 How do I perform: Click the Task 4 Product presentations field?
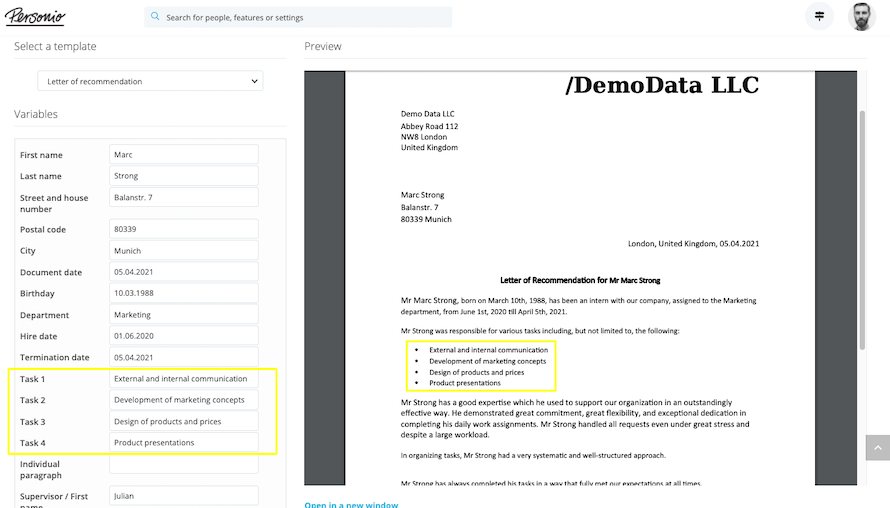click(x=183, y=442)
